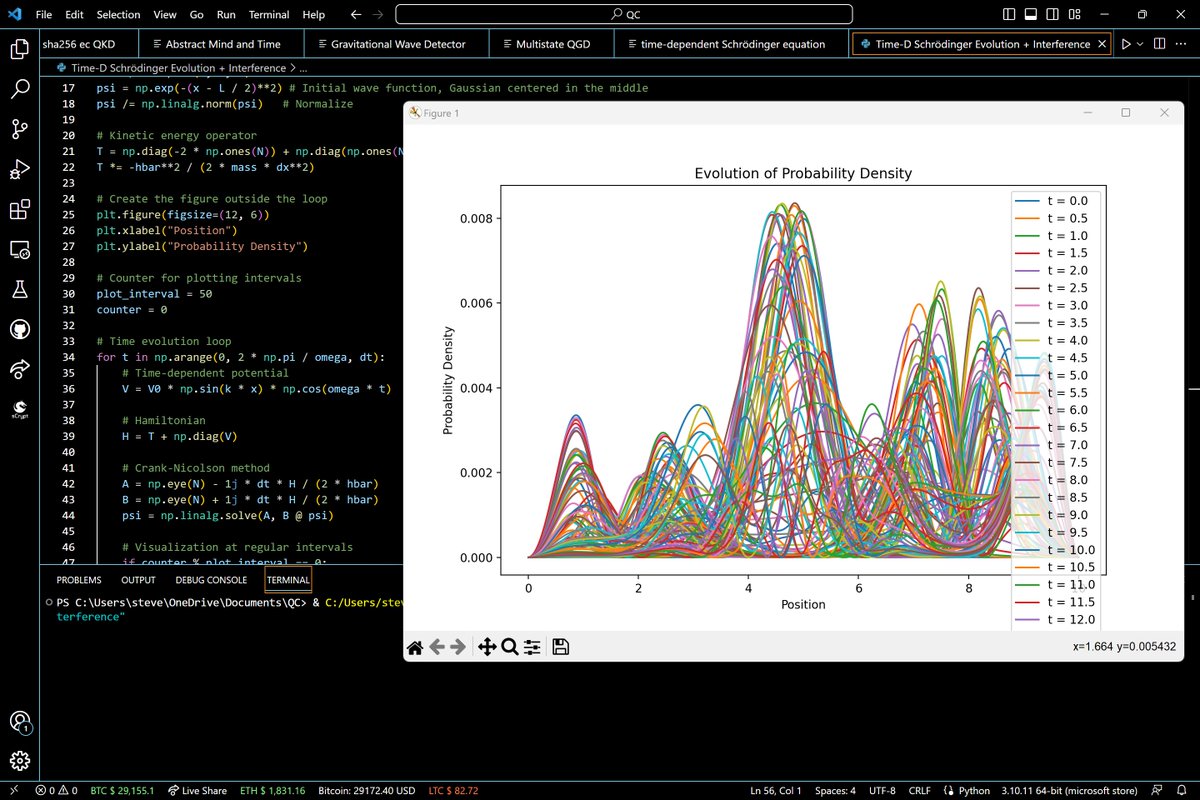Select the Zoom magnifier tool in figure toolbar
1200x800 pixels.
509,647
